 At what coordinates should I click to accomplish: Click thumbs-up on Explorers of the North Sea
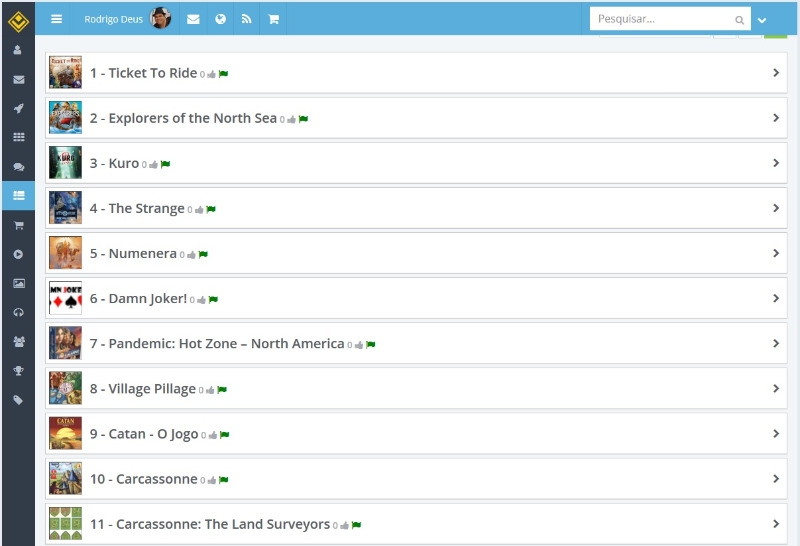pyautogui.click(x=291, y=119)
